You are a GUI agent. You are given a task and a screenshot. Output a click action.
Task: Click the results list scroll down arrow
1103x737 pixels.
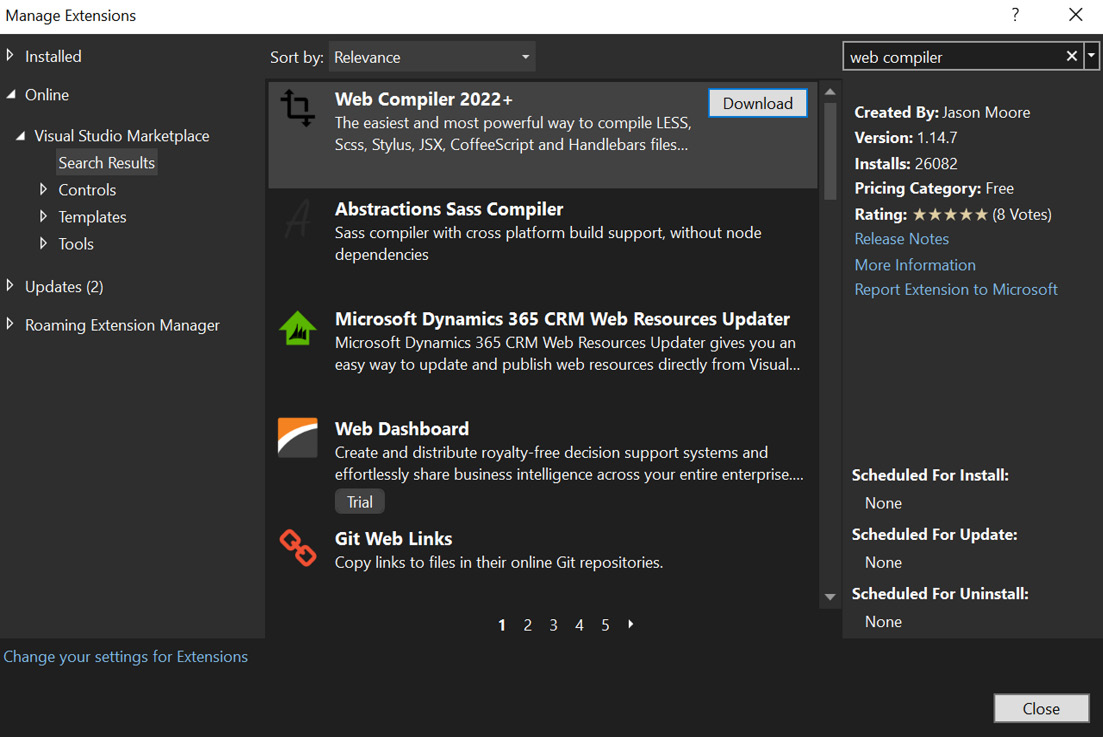pos(830,596)
